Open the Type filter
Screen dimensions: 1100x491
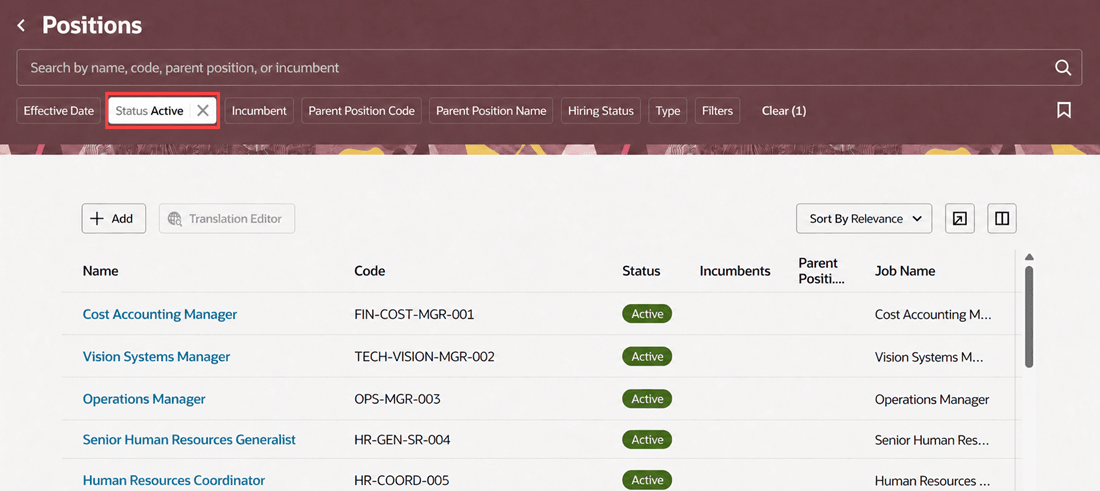(x=668, y=111)
